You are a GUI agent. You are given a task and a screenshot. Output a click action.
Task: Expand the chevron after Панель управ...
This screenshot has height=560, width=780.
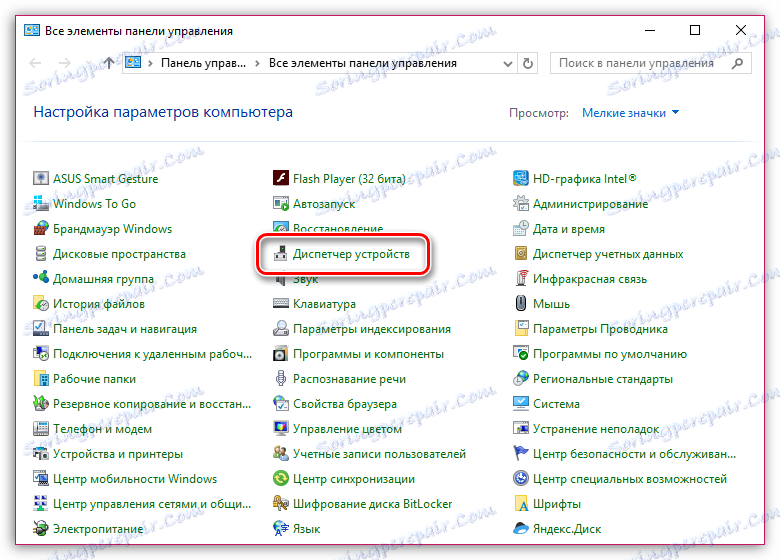tap(257, 64)
